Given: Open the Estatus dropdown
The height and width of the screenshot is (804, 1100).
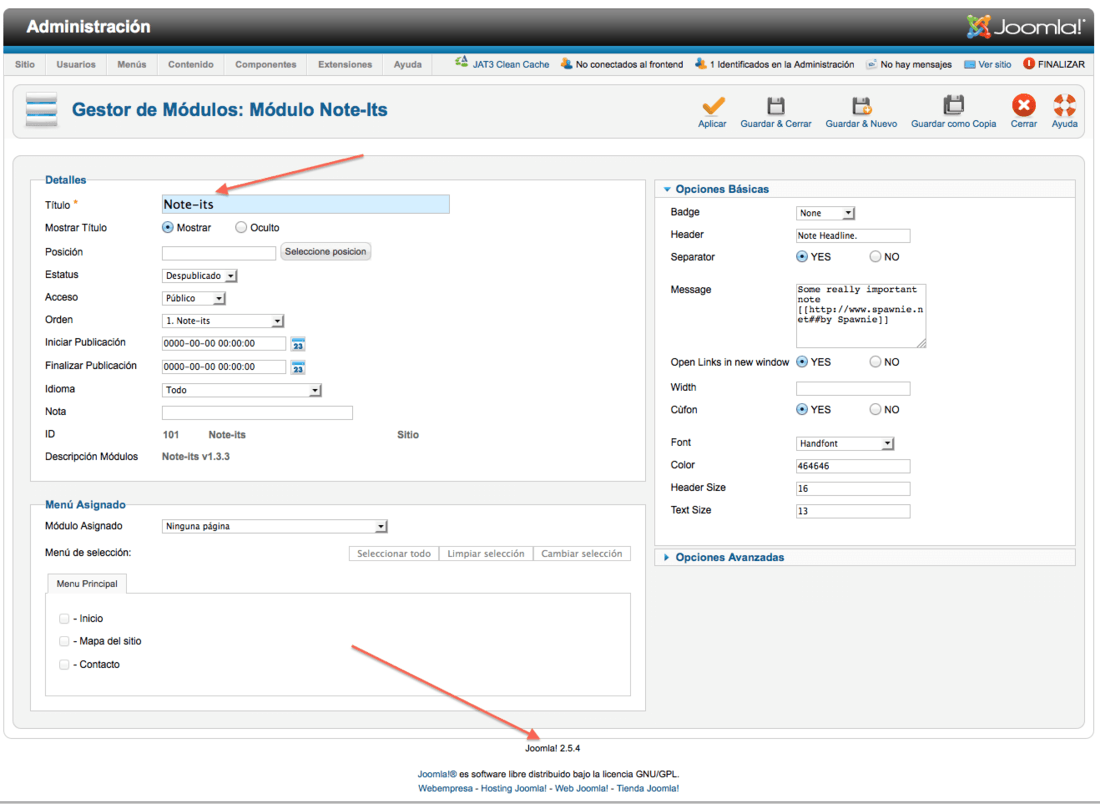Looking at the screenshot, I should pos(200,276).
